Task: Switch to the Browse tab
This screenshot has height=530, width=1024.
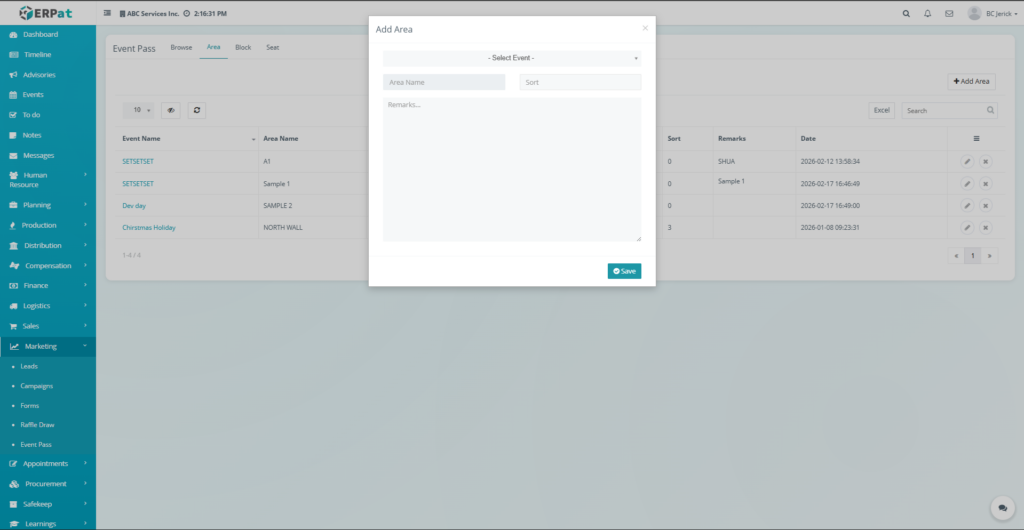Action: [182, 48]
